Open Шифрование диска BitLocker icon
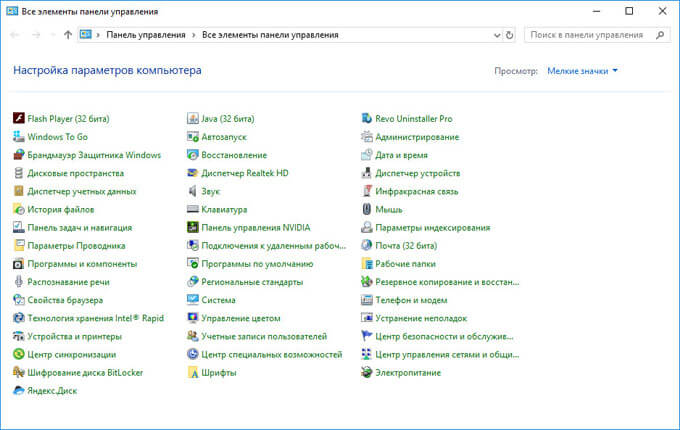Screen dimensions: 680x430 point(19,372)
